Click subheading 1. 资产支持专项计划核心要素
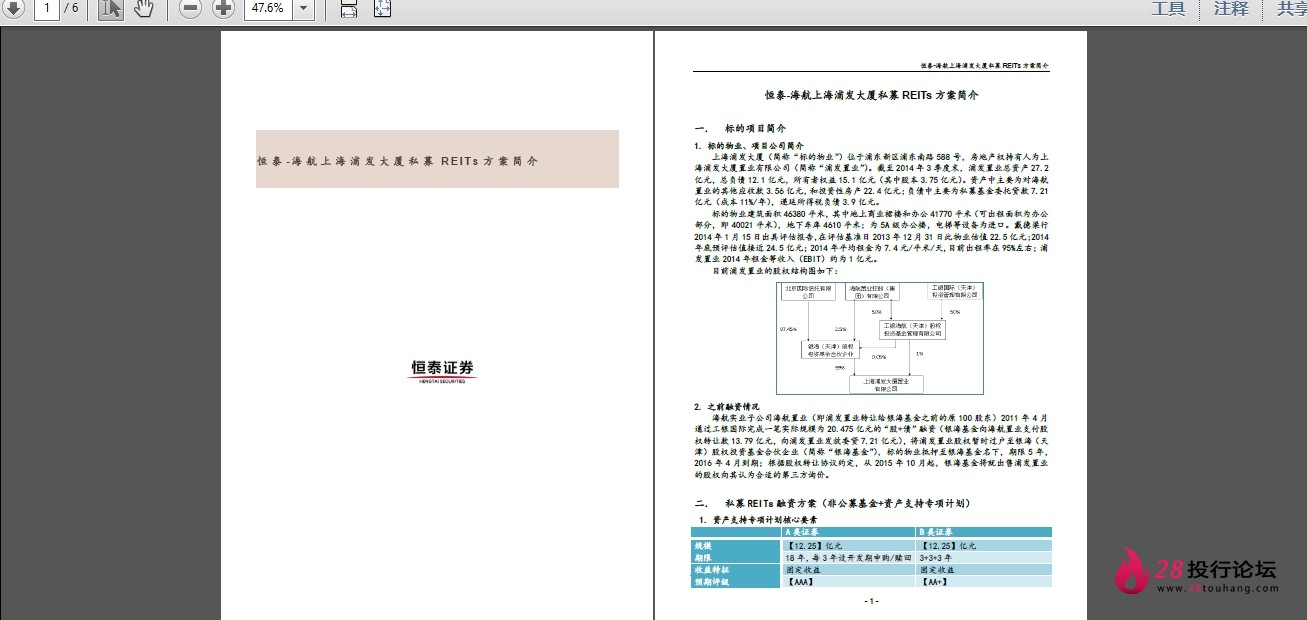This screenshot has width=1307, height=620. click(x=757, y=520)
